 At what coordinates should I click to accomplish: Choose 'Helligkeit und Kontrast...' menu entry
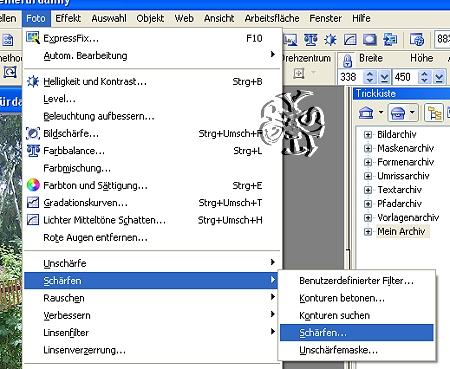[x=152, y=82]
